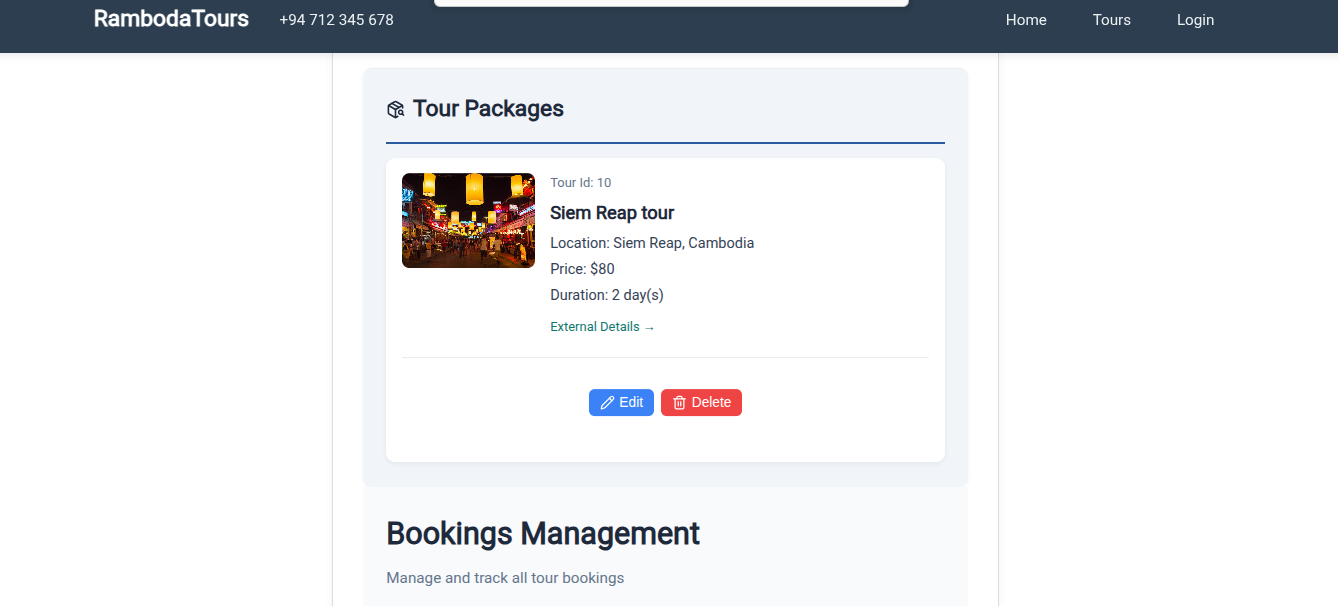
Task: Select the Siem Reap night market thumbnail
Action: 468,220
